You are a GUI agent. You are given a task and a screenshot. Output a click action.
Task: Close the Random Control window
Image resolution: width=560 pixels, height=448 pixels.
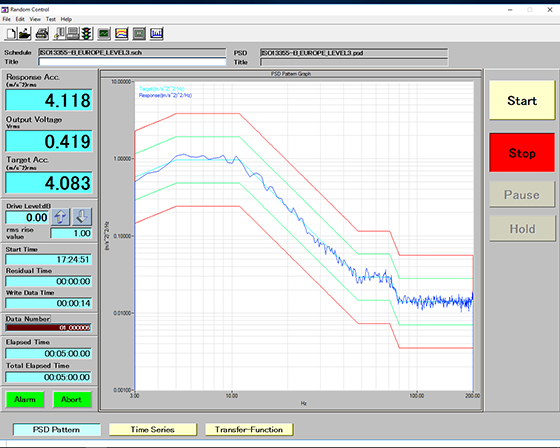tap(550, 10)
